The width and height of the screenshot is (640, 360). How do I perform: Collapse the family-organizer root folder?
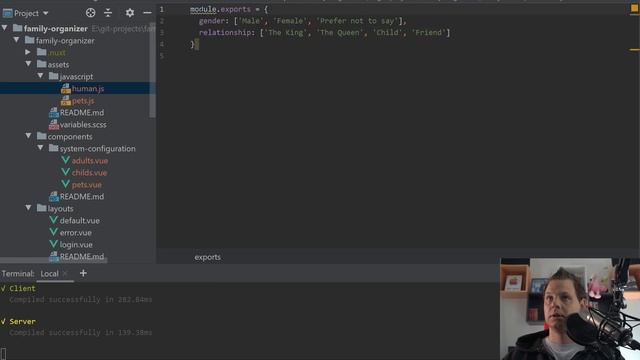click(x=4, y=28)
